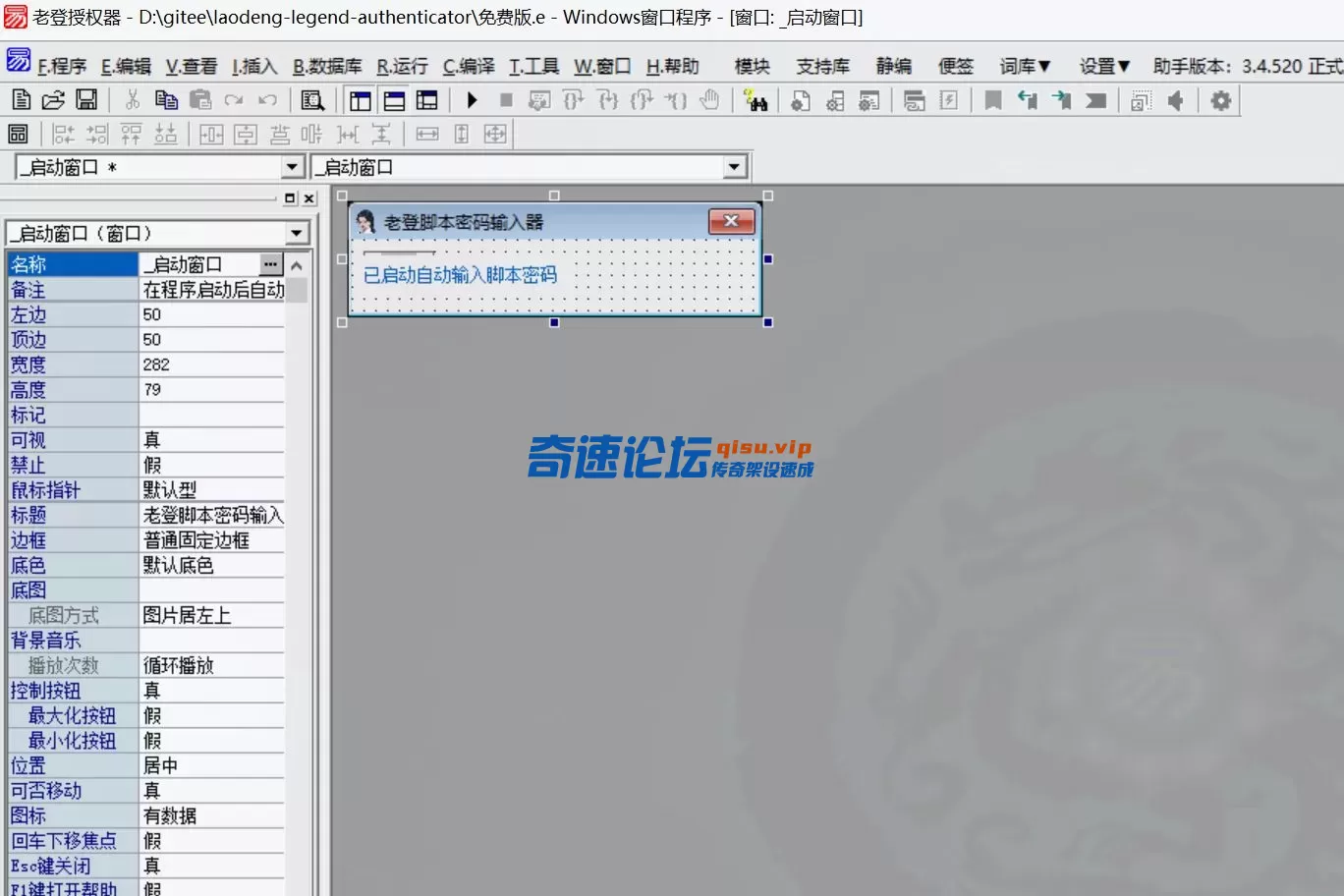This screenshot has height=896, width=1344.
Task: Toggle the bottom panel layout button
Action: tap(394, 100)
